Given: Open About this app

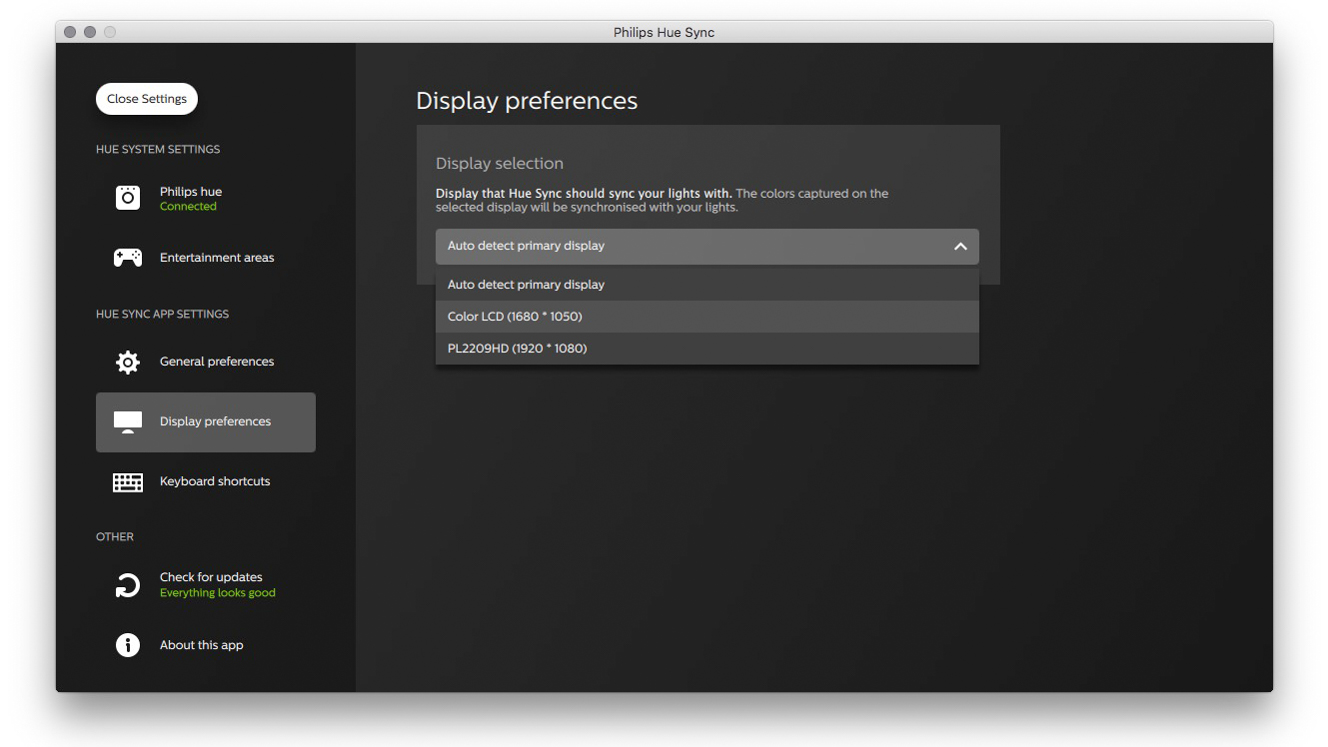Looking at the screenshot, I should coord(206,645).
